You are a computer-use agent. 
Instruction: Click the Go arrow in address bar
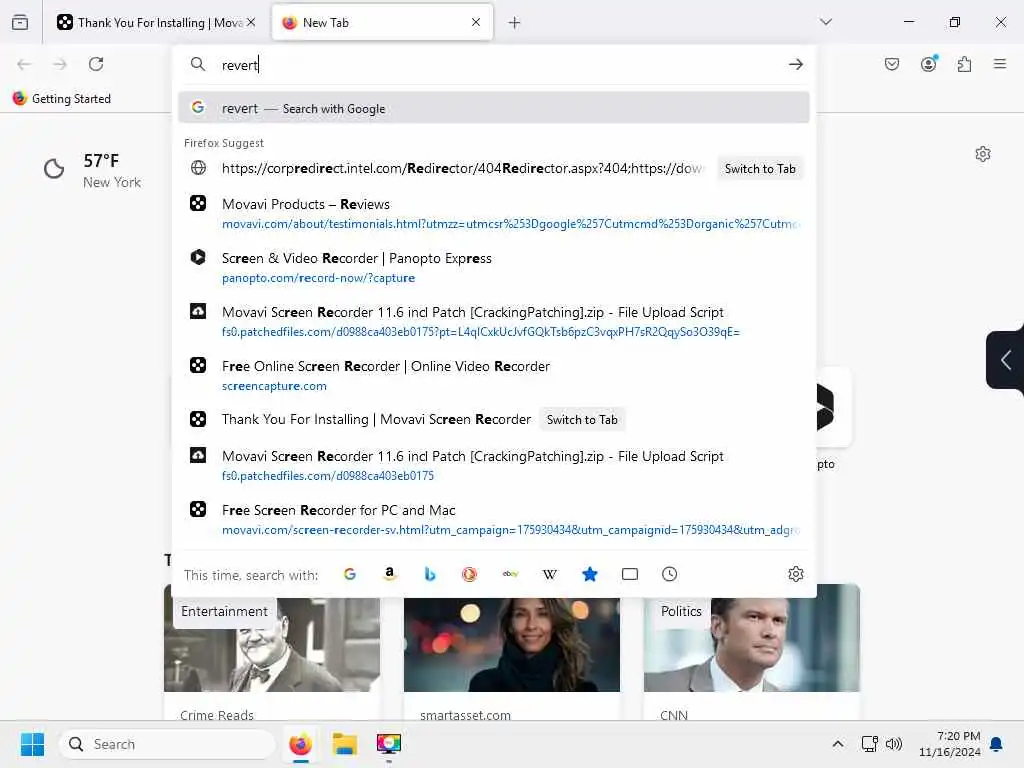[x=795, y=64]
